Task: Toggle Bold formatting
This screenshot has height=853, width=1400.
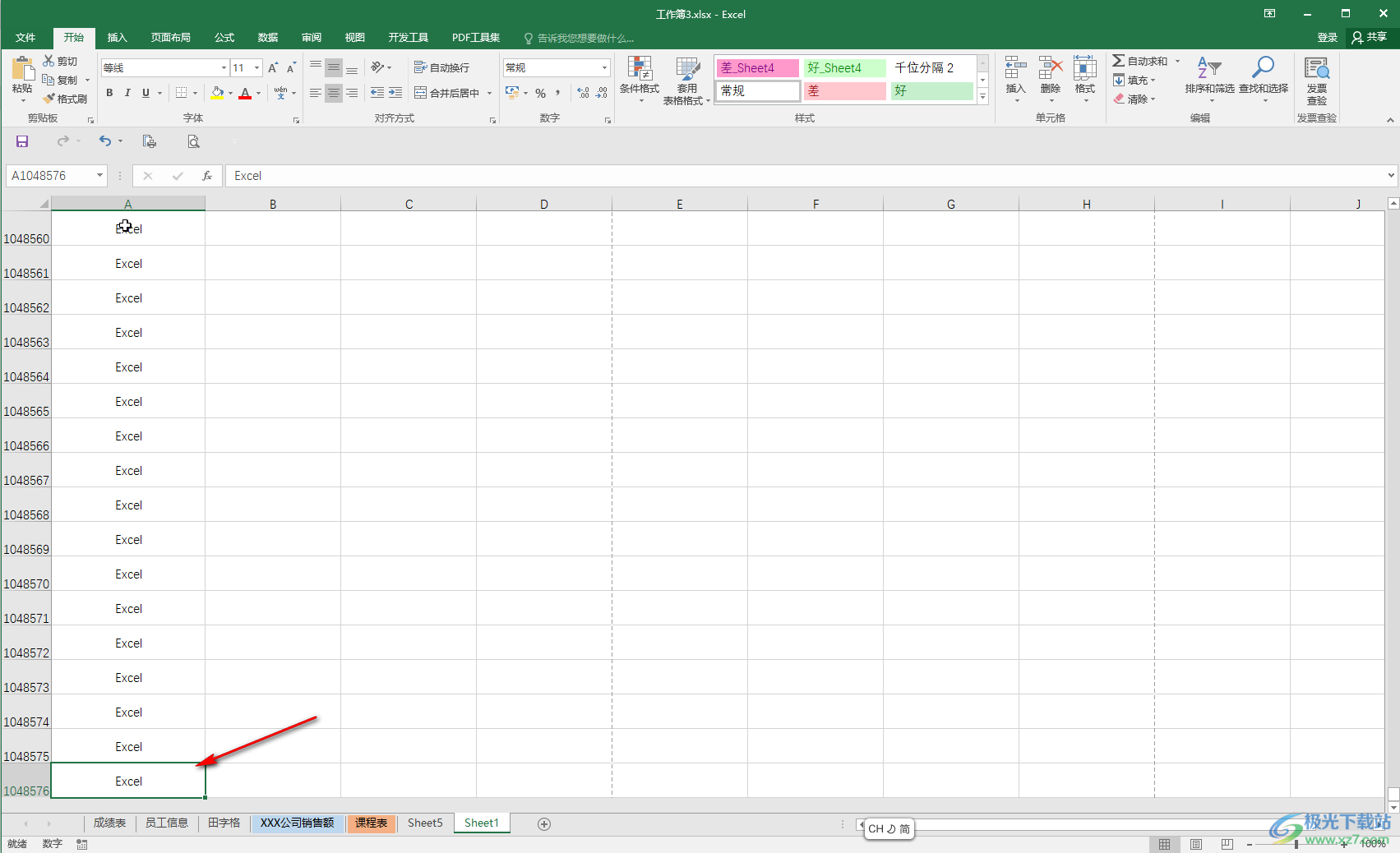Action: tap(109, 93)
